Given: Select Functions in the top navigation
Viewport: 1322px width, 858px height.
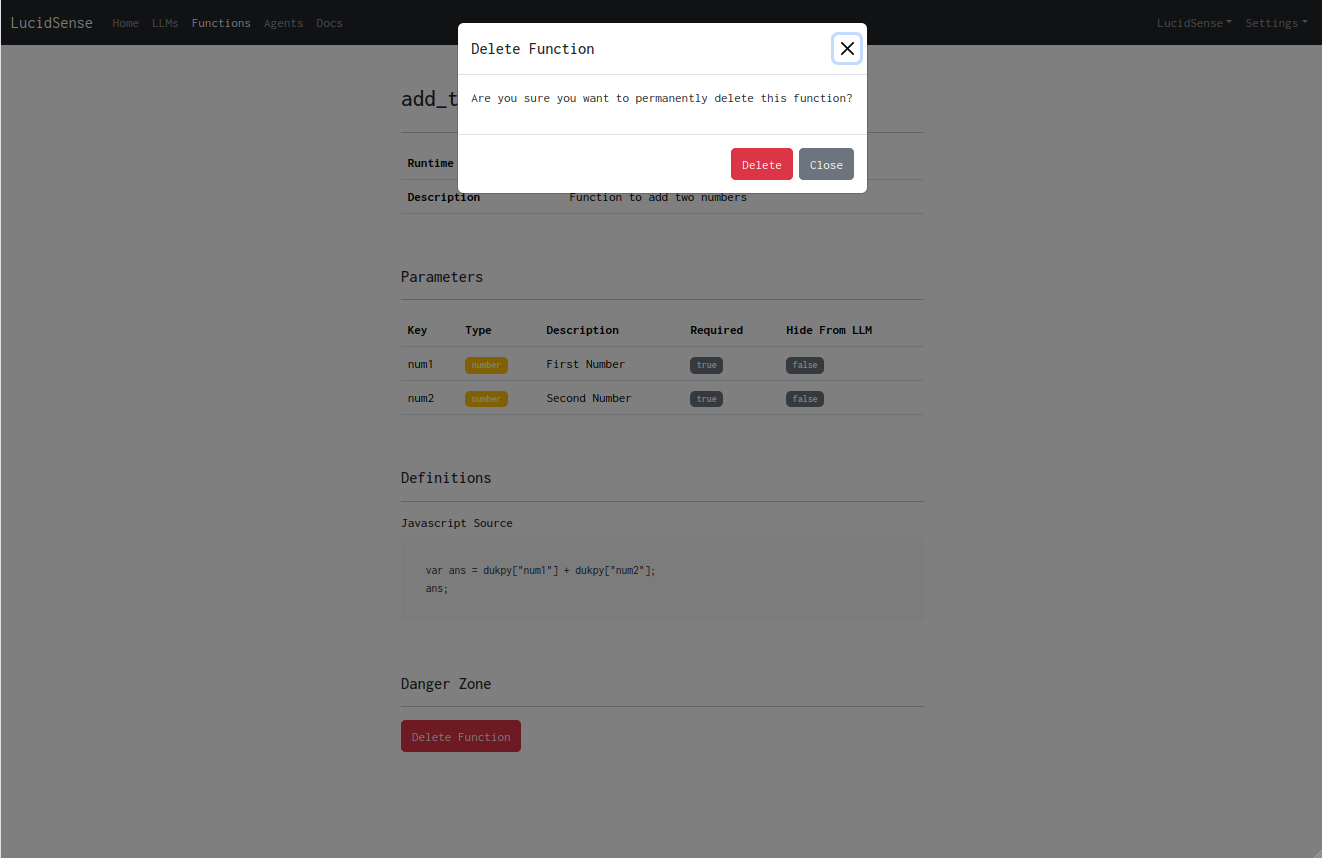Looking at the screenshot, I should pyautogui.click(x=221, y=23).
